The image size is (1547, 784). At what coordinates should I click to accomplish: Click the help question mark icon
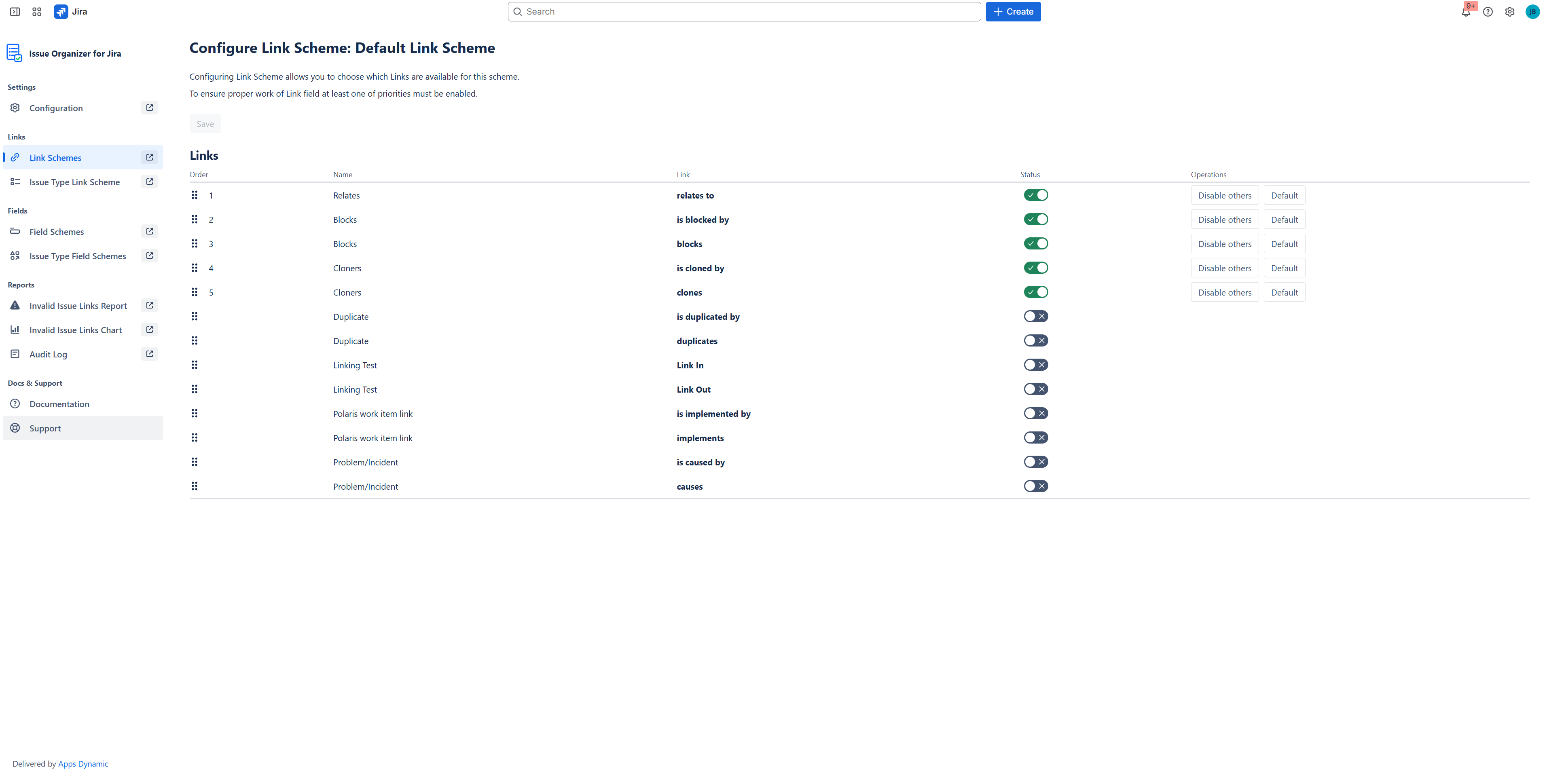pos(1488,11)
